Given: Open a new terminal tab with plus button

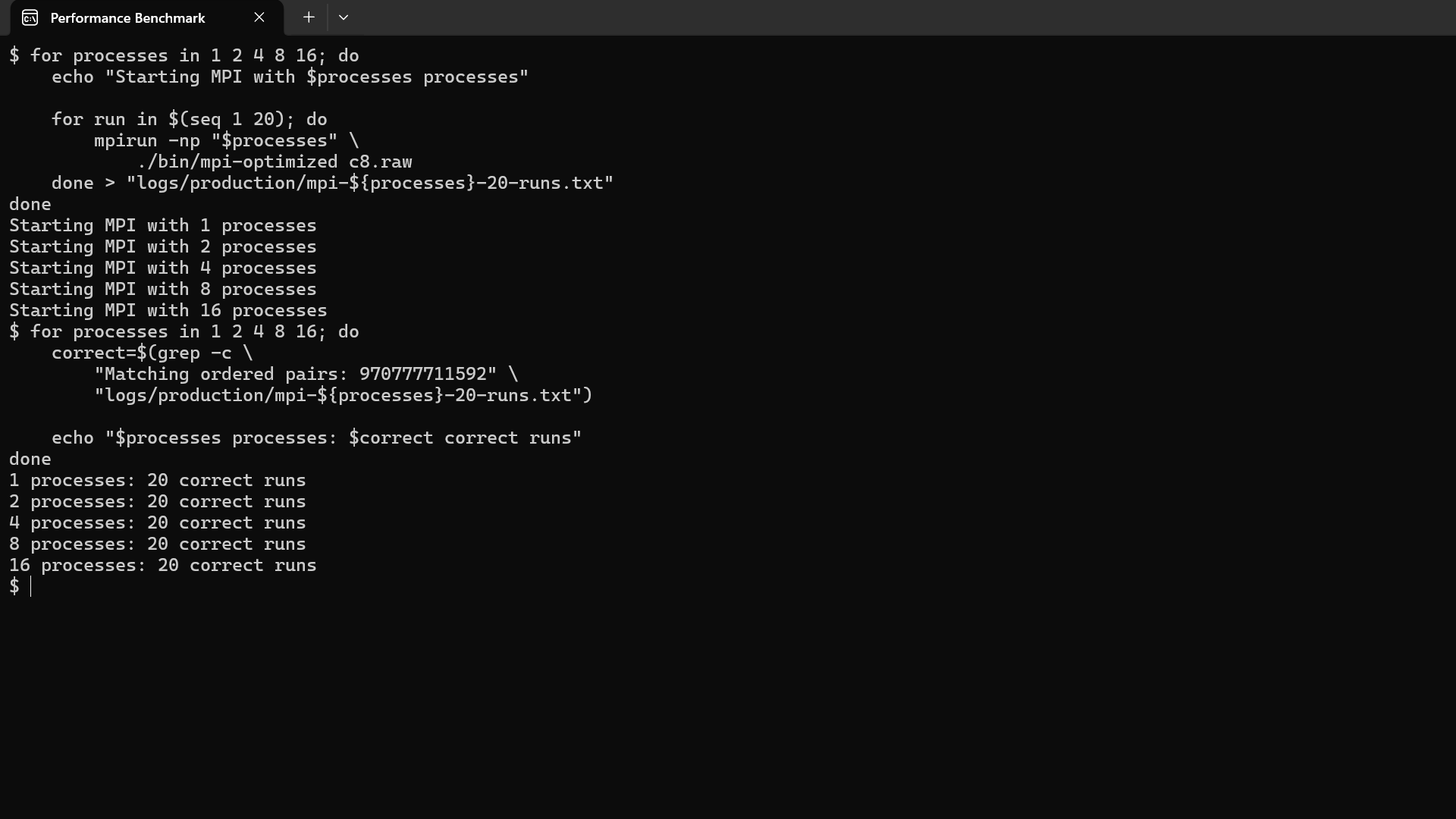Looking at the screenshot, I should point(309,17).
